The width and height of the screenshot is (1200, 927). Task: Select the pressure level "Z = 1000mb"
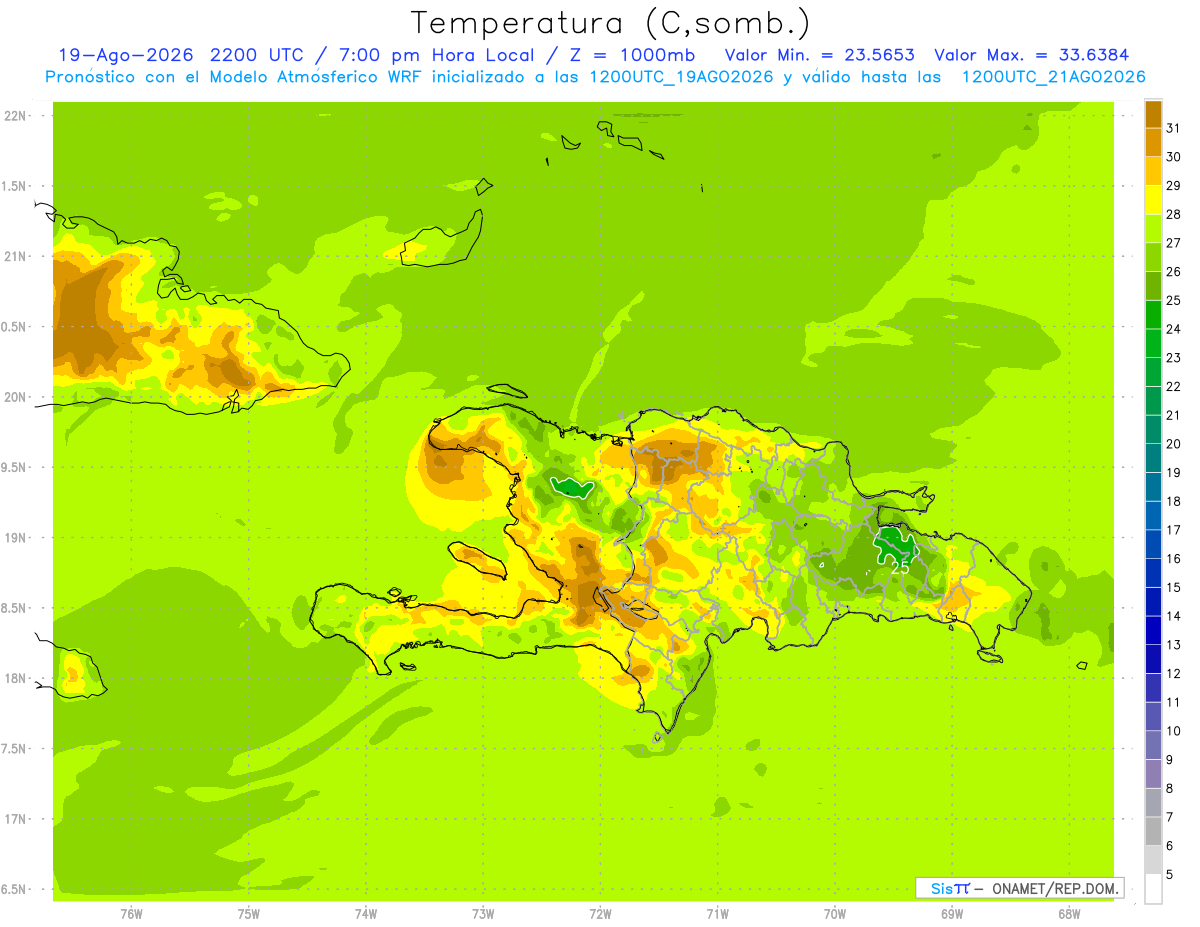(x=635, y=55)
